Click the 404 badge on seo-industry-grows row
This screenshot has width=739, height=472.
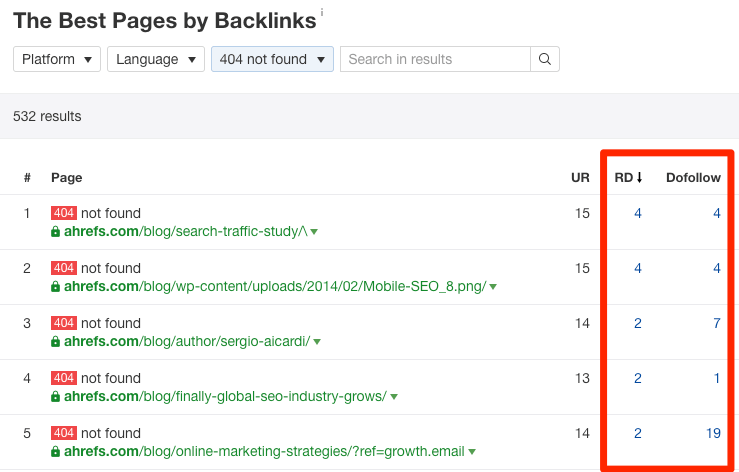pos(64,378)
